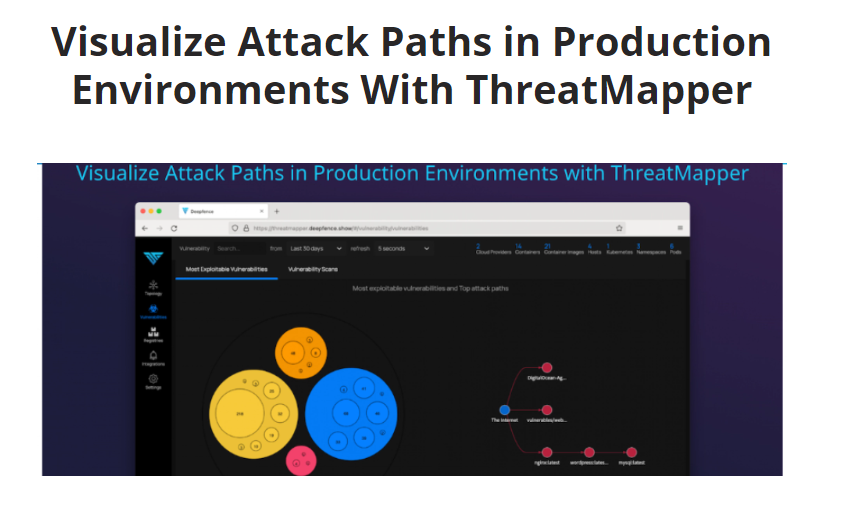Image resolution: width=843 pixels, height=510 pixels.
Task: Click the large orange vulnerability bubble
Action: tap(301, 353)
